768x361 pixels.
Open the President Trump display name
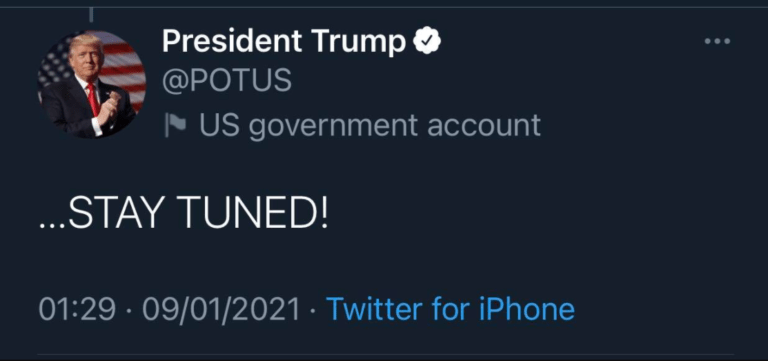pos(284,42)
